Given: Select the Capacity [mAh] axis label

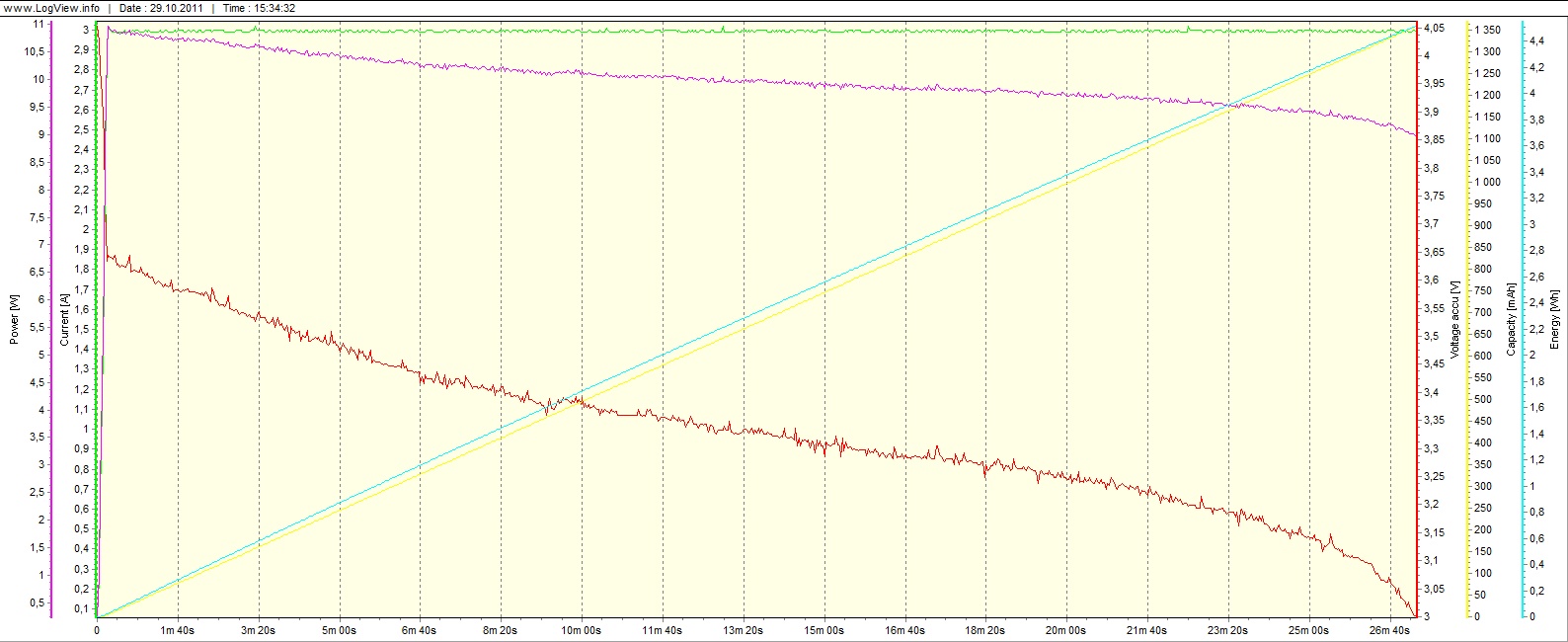Looking at the screenshot, I should pyautogui.click(x=1511, y=319).
